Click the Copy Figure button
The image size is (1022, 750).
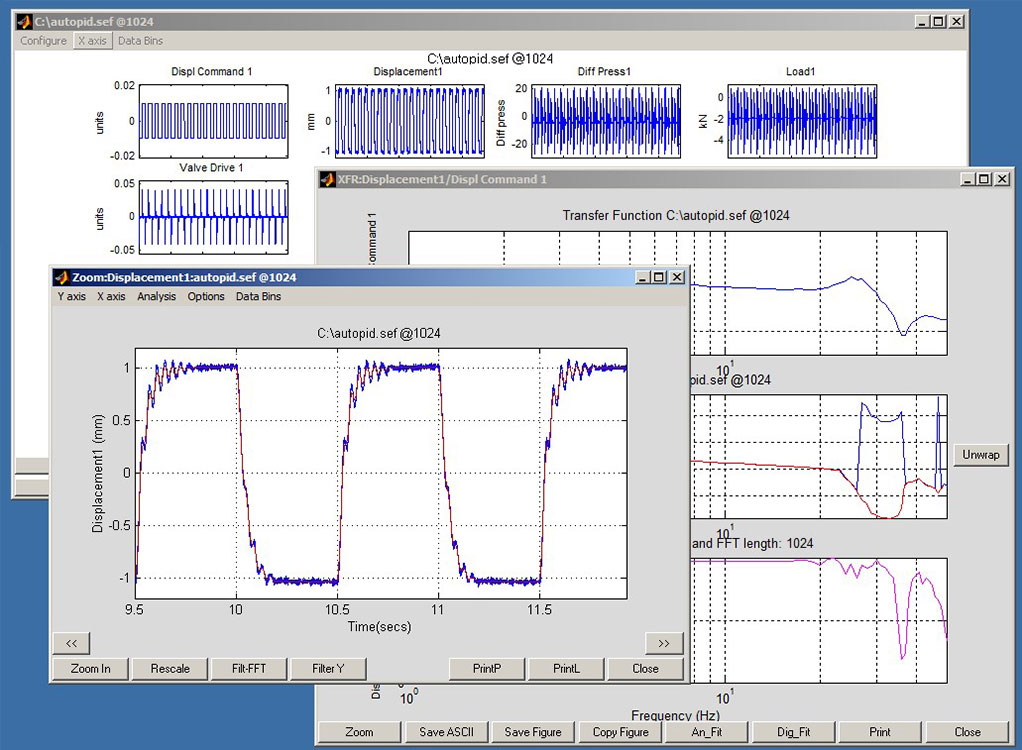[620, 732]
